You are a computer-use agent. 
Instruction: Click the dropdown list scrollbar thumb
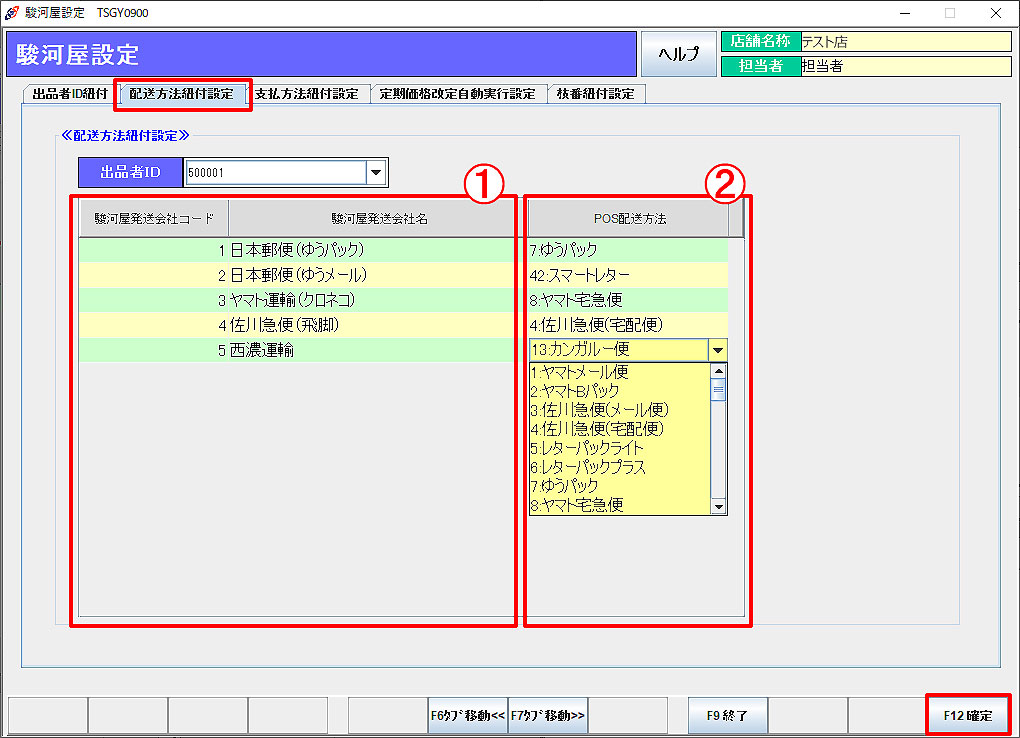pos(719,390)
